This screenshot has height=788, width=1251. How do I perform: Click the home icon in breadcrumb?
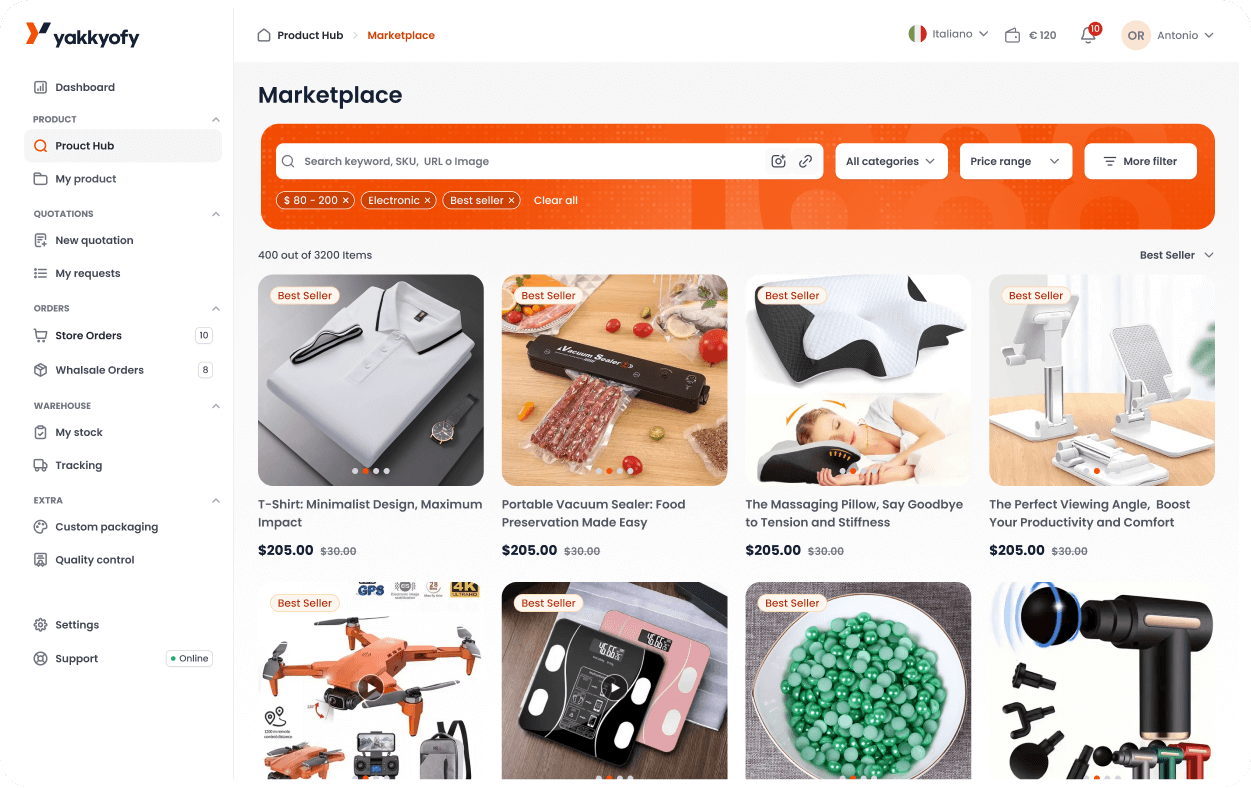coord(264,35)
